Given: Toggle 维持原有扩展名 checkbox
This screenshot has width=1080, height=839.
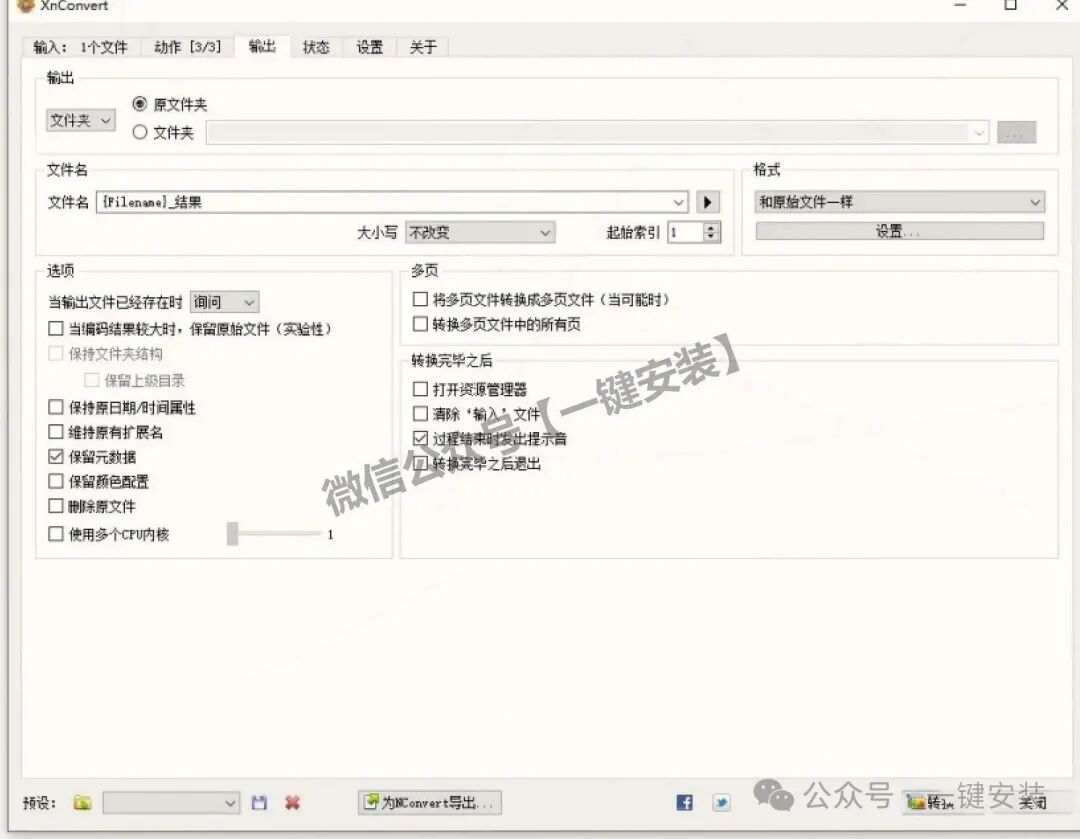Looking at the screenshot, I should (56, 432).
